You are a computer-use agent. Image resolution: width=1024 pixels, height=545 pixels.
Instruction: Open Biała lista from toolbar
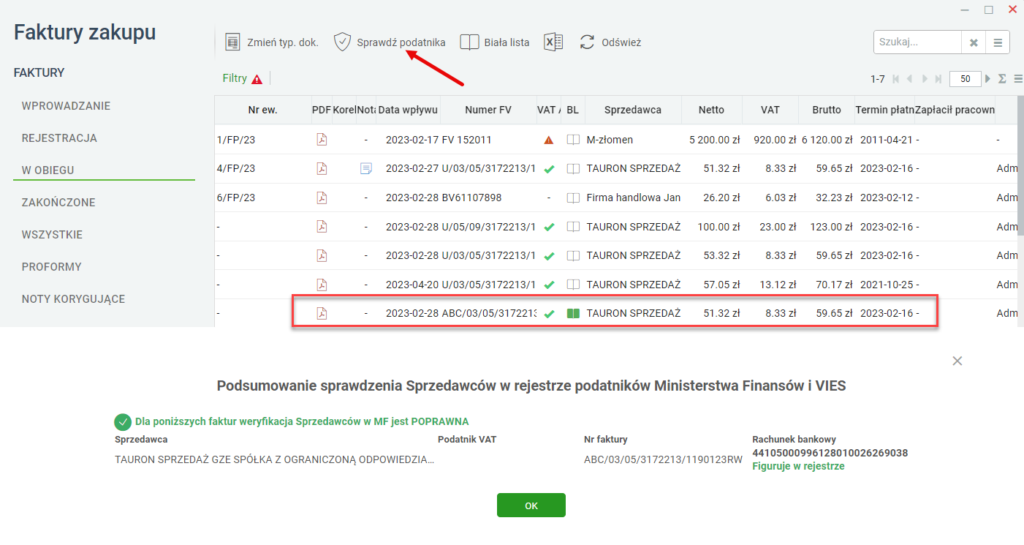tap(494, 42)
